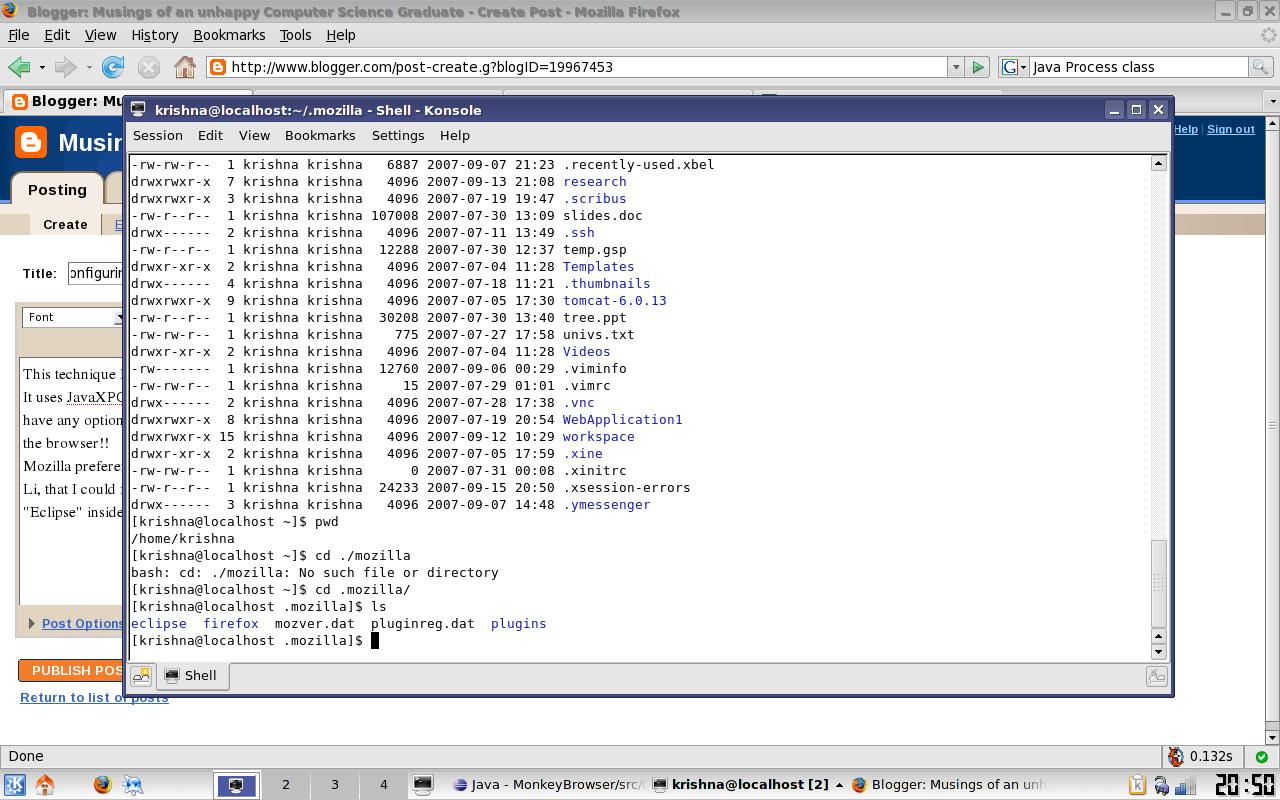
Task: Switch to virtual desktop 2
Action: (285, 785)
